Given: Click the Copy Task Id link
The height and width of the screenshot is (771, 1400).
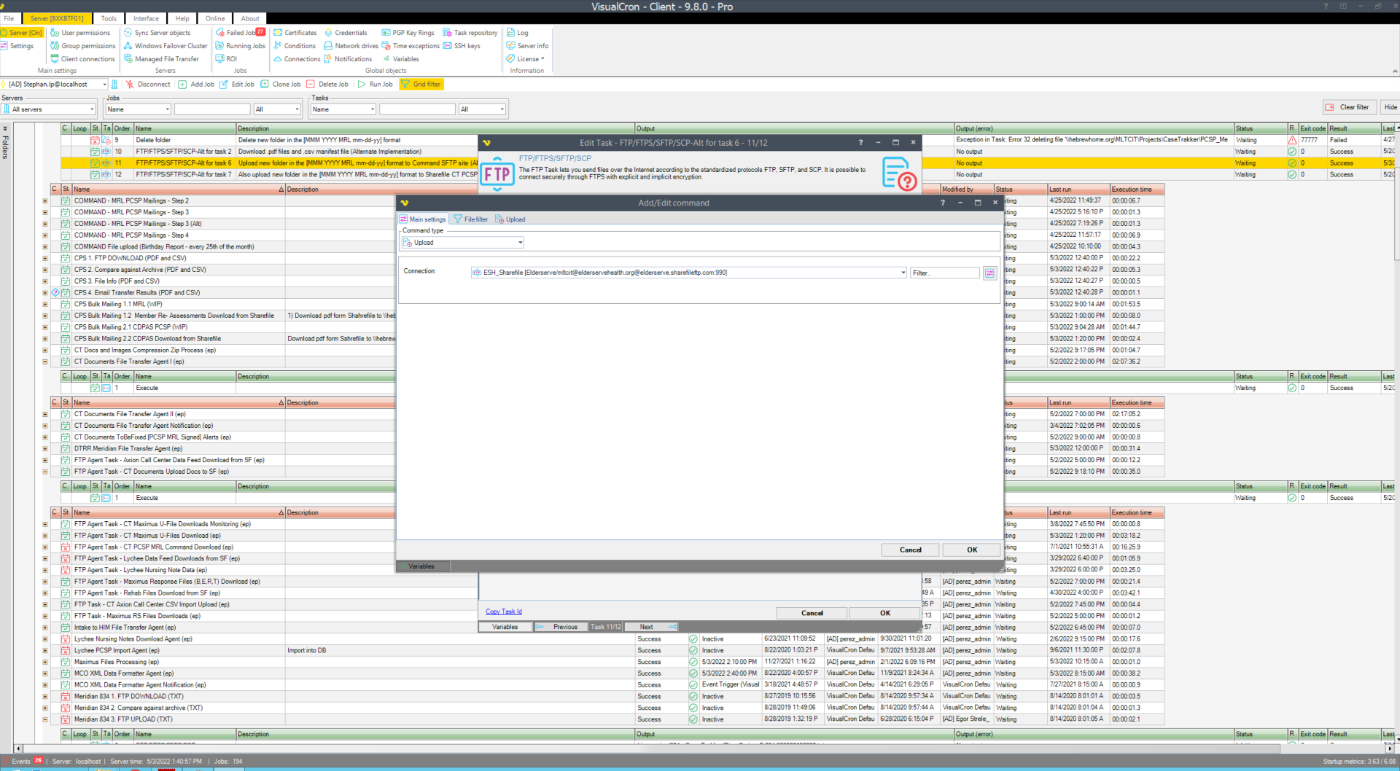Looking at the screenshot, I should (x=503, y=612).
